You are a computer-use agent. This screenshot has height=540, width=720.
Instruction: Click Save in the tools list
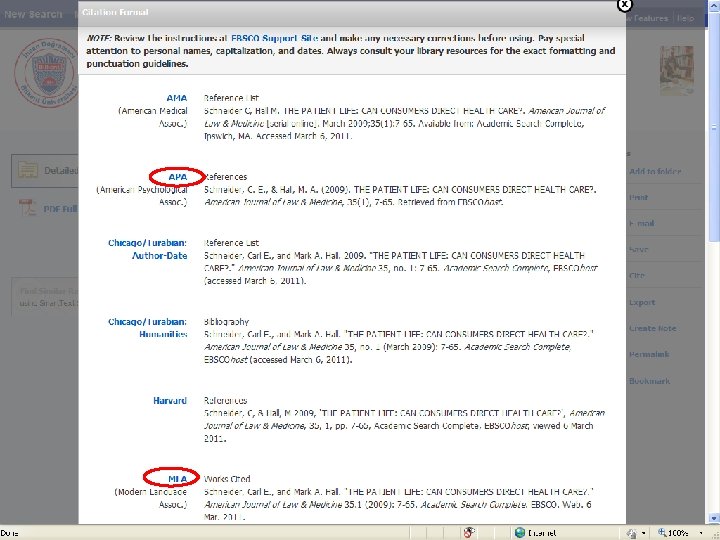click(x=638, y=250)
